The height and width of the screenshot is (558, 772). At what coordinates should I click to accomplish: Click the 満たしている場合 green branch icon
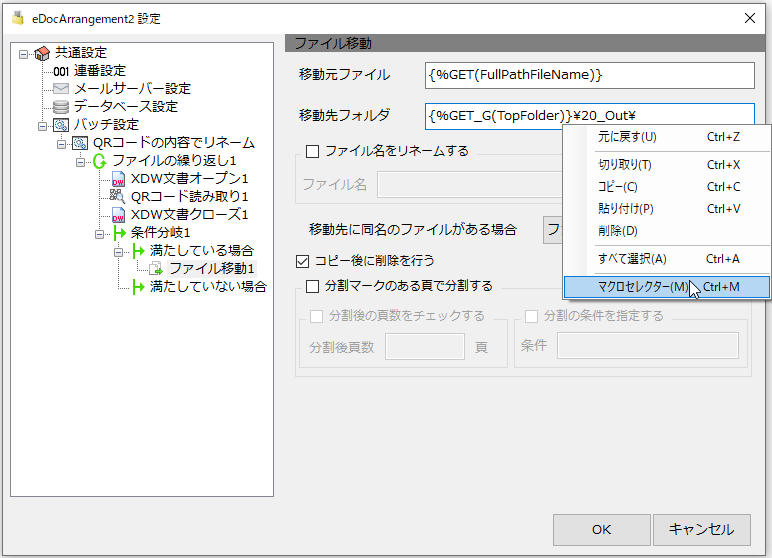(x=138, y=251)
